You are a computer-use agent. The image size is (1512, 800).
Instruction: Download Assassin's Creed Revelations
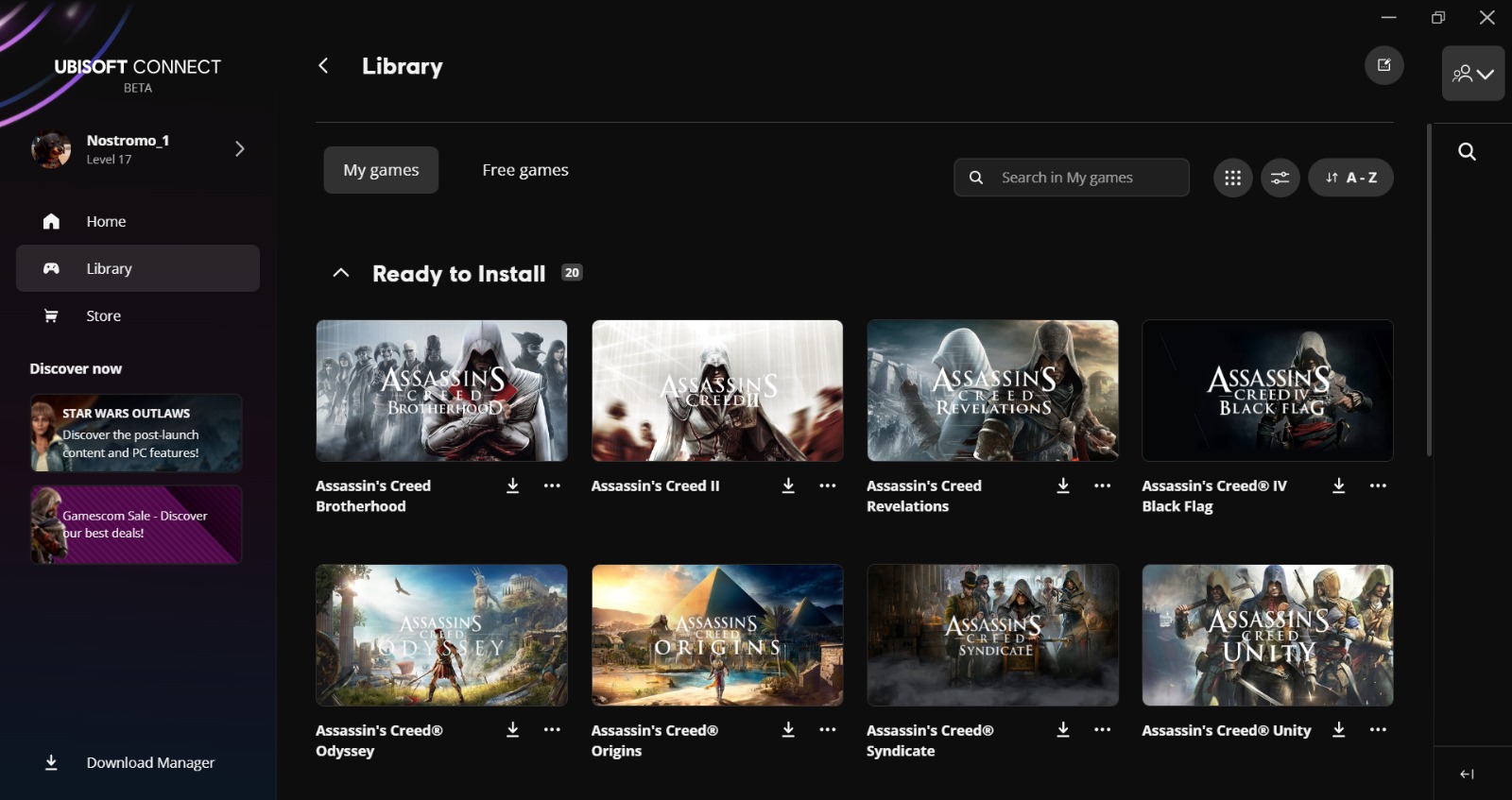[1063, 485]
